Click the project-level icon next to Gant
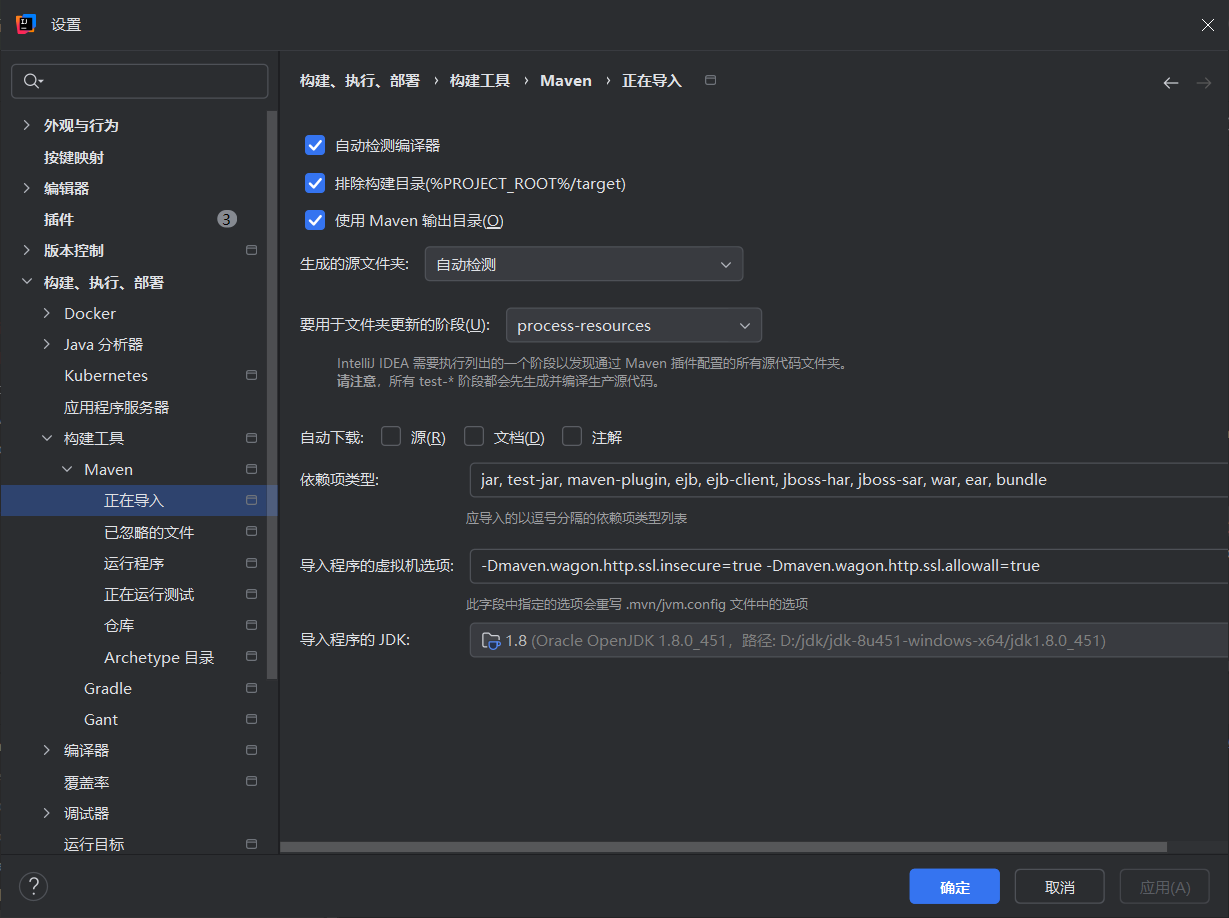 pyautogui.click(x=252, y=719)
